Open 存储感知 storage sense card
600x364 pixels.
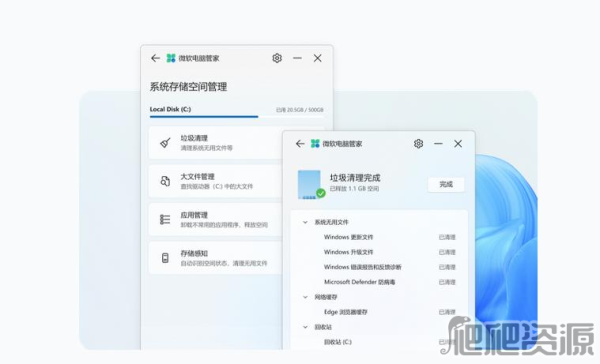tap(215, 258)
